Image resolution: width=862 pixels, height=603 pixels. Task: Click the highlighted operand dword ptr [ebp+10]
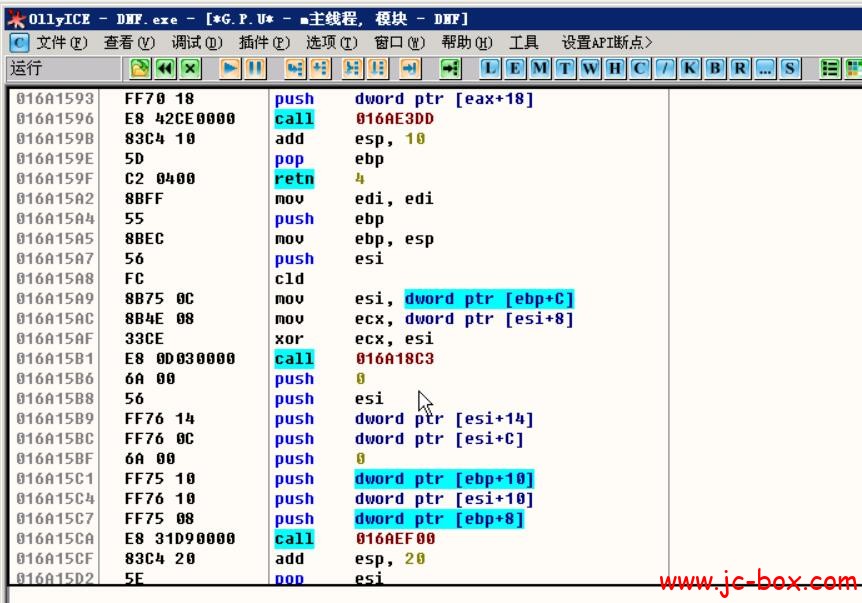point(444,479)
